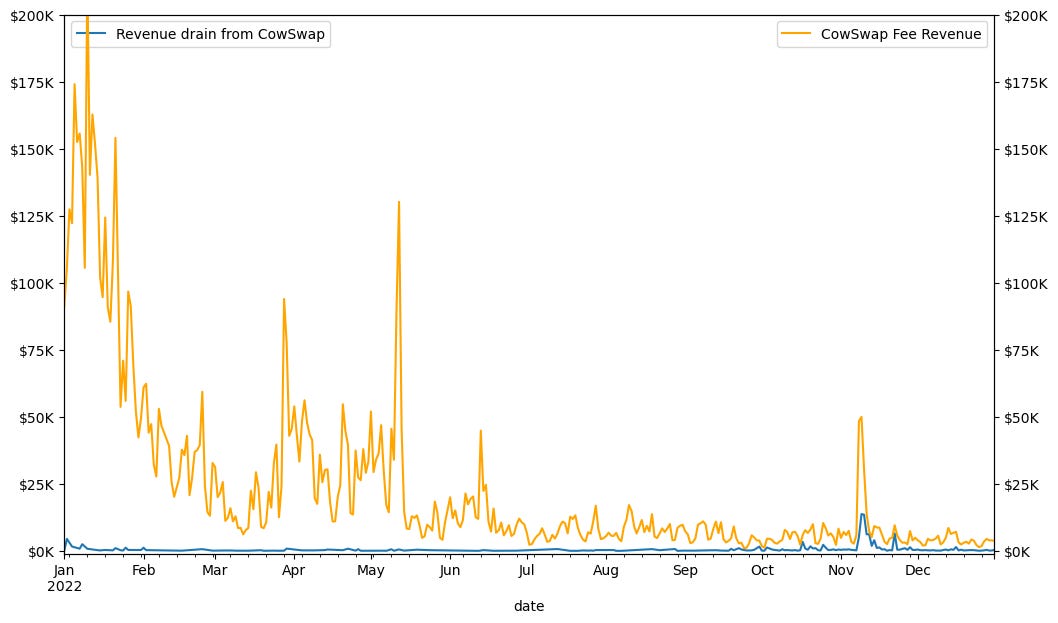Click the blue line's small peak in early November
This screenshot has height=623, width=1058.
click(x=862, y=515)
